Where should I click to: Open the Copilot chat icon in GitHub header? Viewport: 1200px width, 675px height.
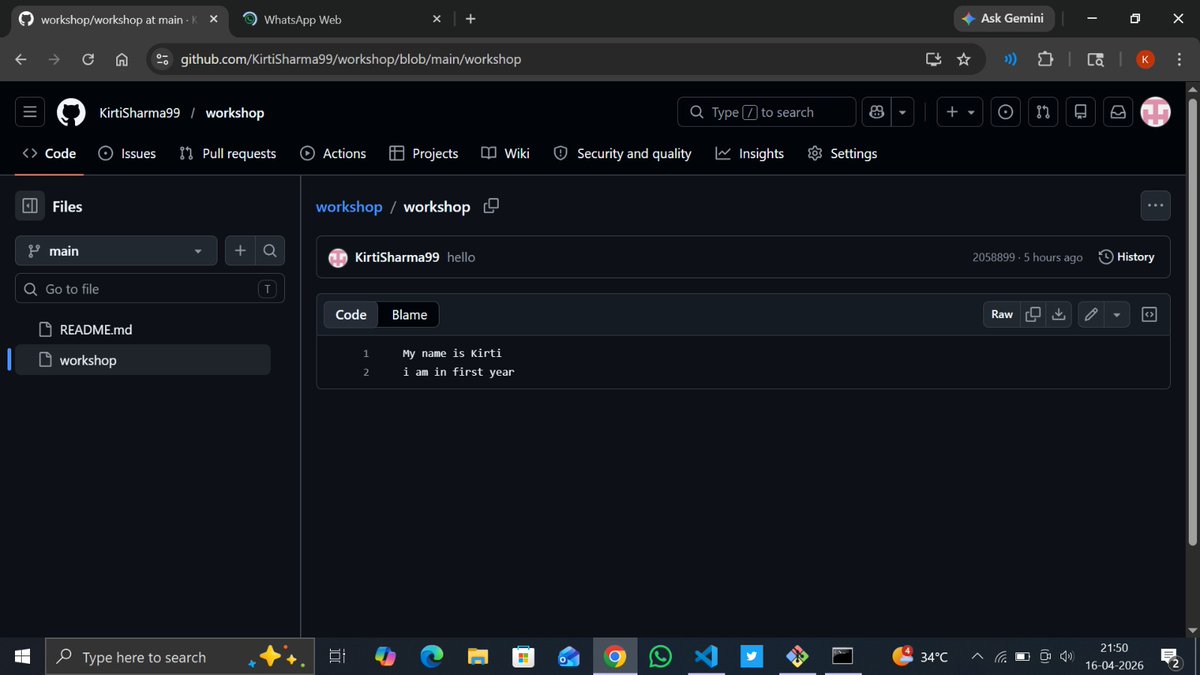[877, 113]
